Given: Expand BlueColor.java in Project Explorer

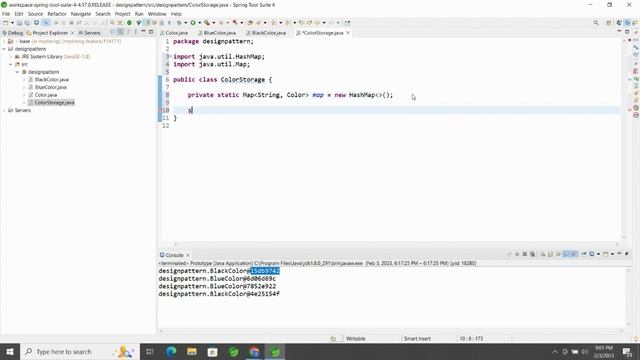Looking at the screenshot, I should point(24,87).
